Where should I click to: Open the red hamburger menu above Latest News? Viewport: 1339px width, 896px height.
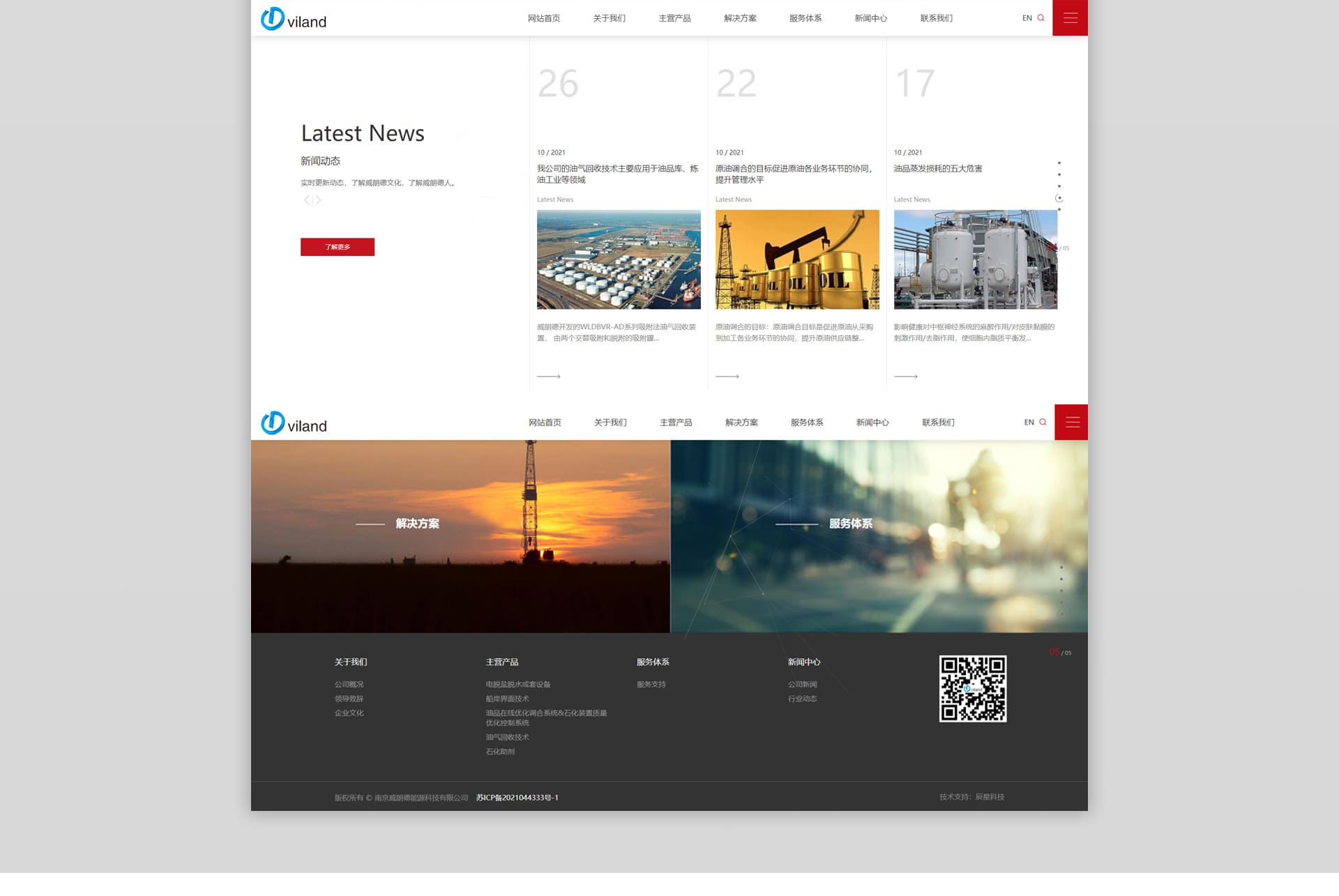point(1070,18)
